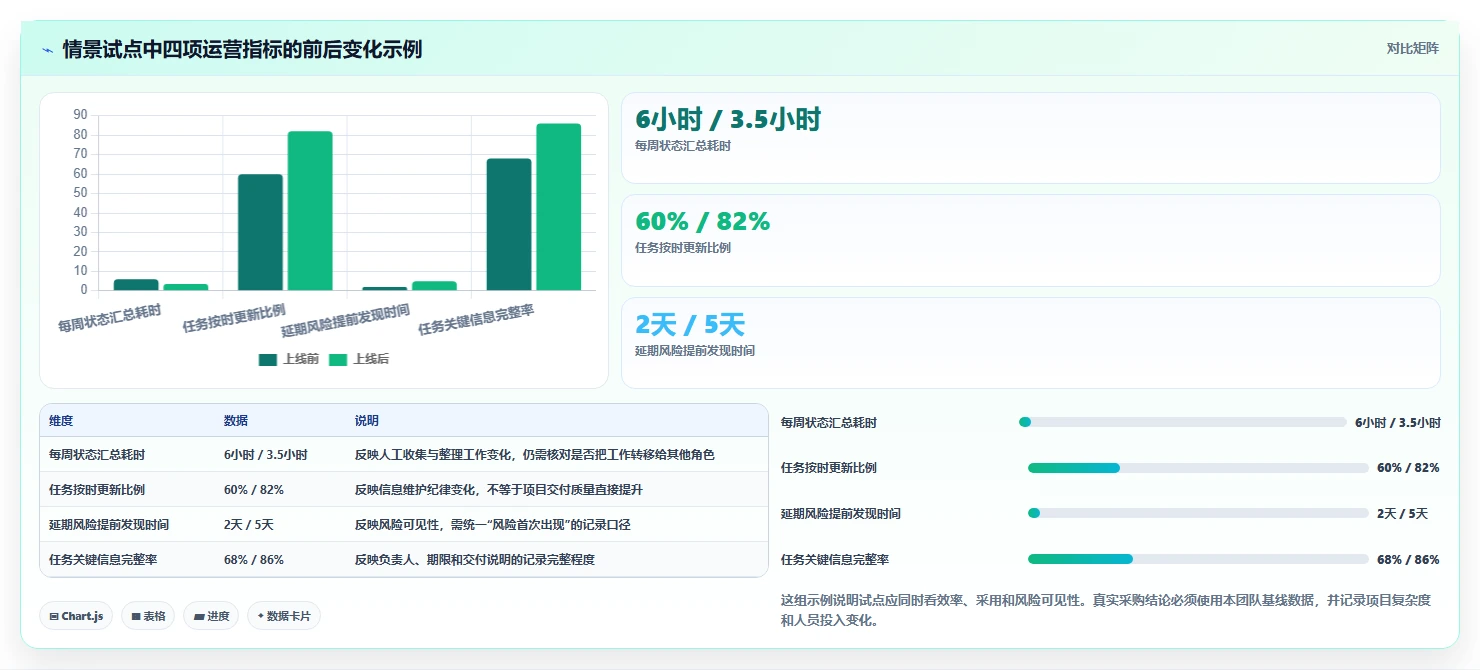The image size is (1480, 670).
Task: Open the 6小时 / 3.5小时 data card
Action: coord(1031,138)
